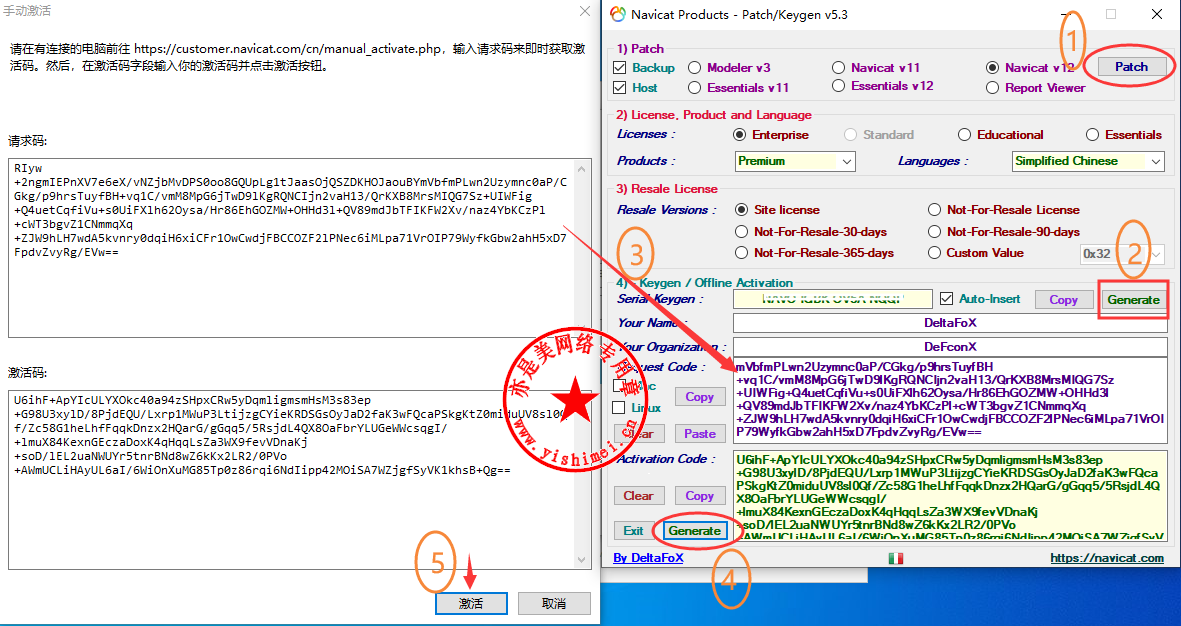Enable the Linux checkbox
The height and width of the screenshot is (626, 1181).
(619, 408)
